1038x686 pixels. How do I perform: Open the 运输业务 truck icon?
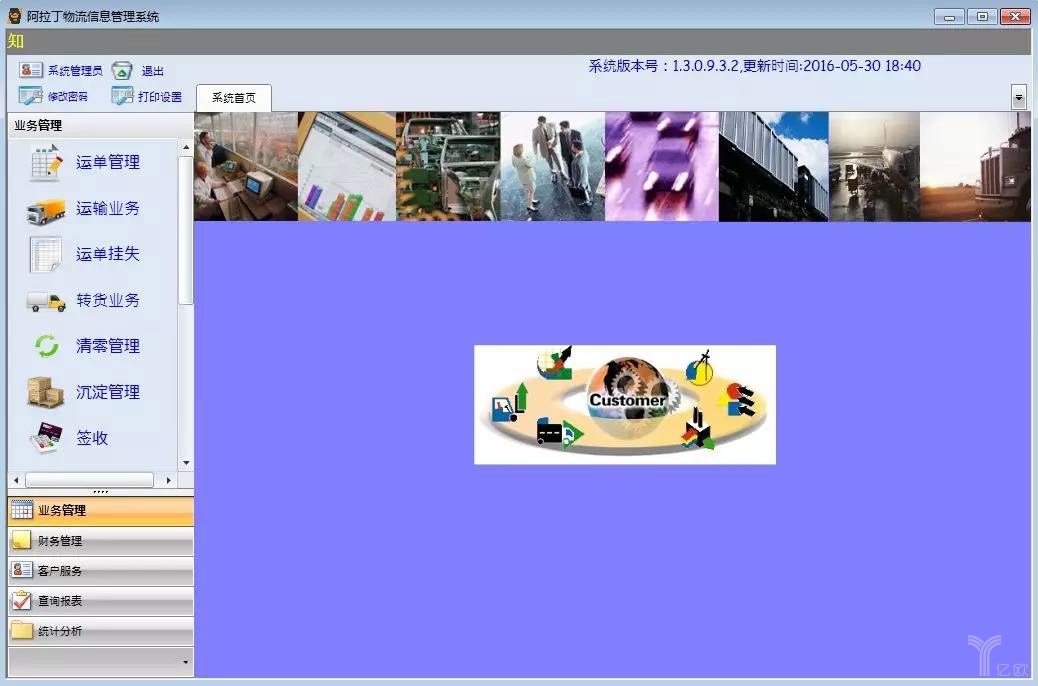(x=46, y=209)
